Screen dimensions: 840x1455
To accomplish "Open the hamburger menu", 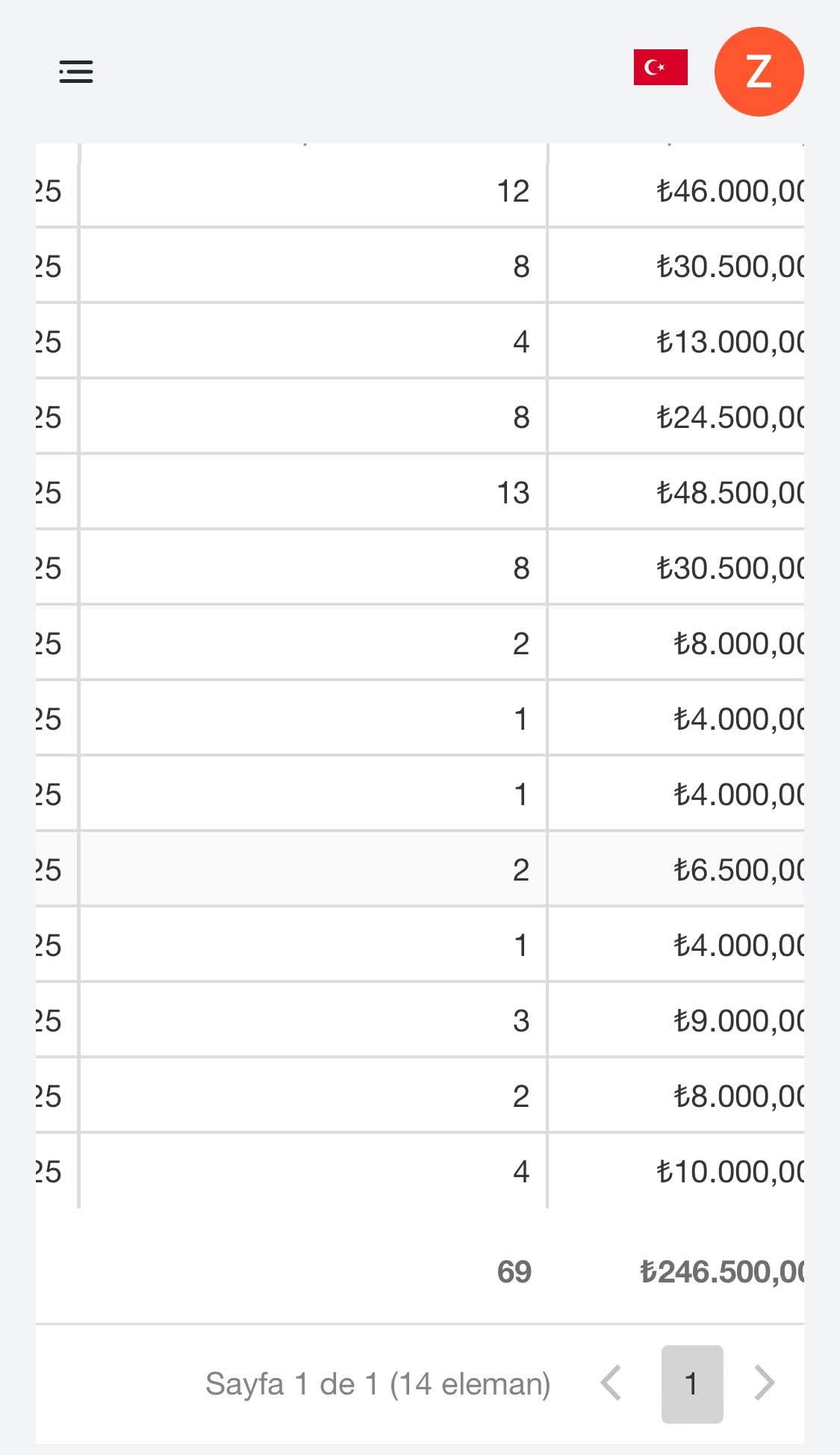I will pos(76,72).
